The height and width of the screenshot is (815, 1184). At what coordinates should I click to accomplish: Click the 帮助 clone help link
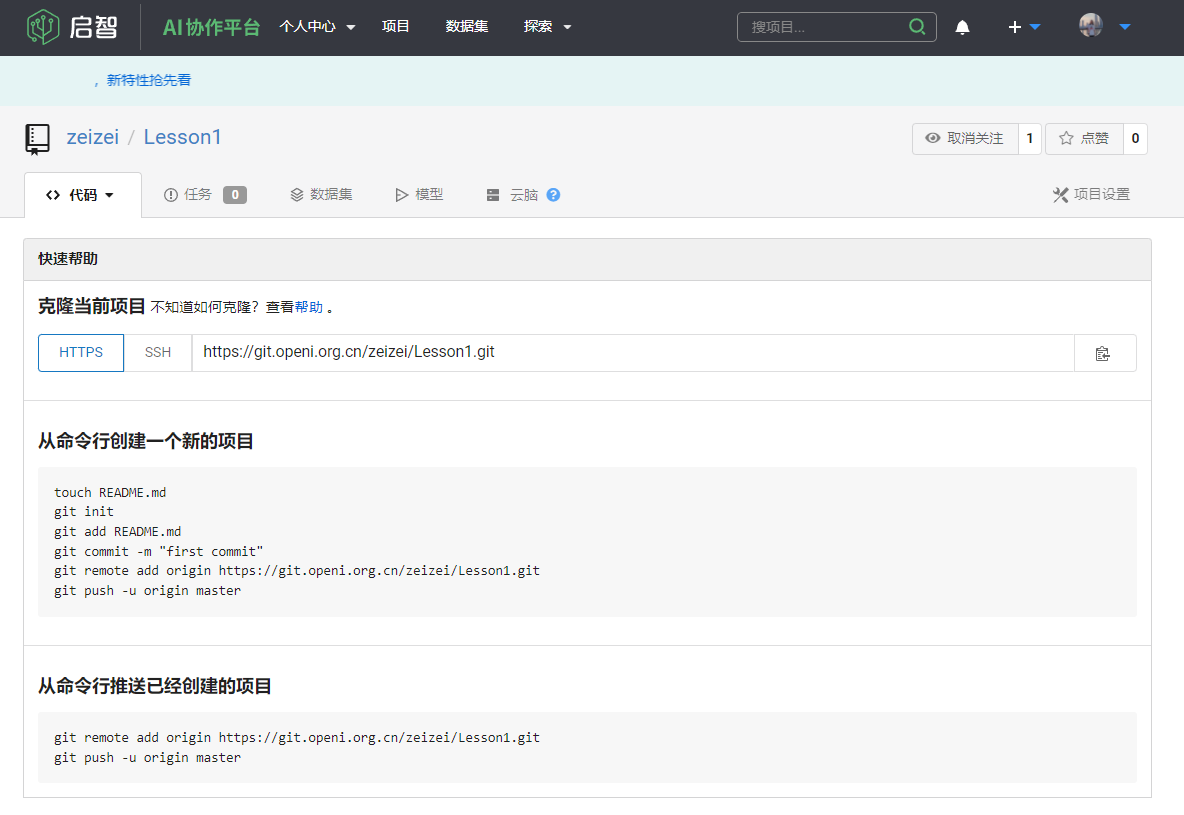point(309,307)
